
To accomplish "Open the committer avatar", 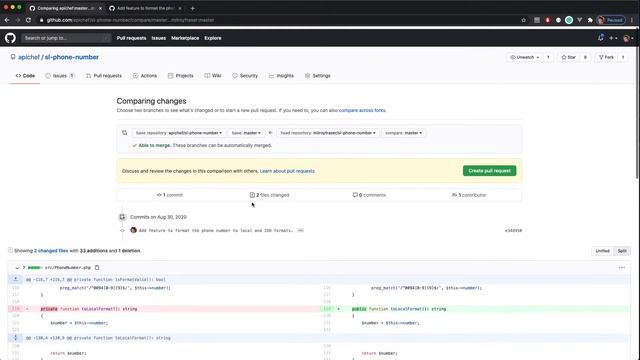I will (x=133, y=230).
